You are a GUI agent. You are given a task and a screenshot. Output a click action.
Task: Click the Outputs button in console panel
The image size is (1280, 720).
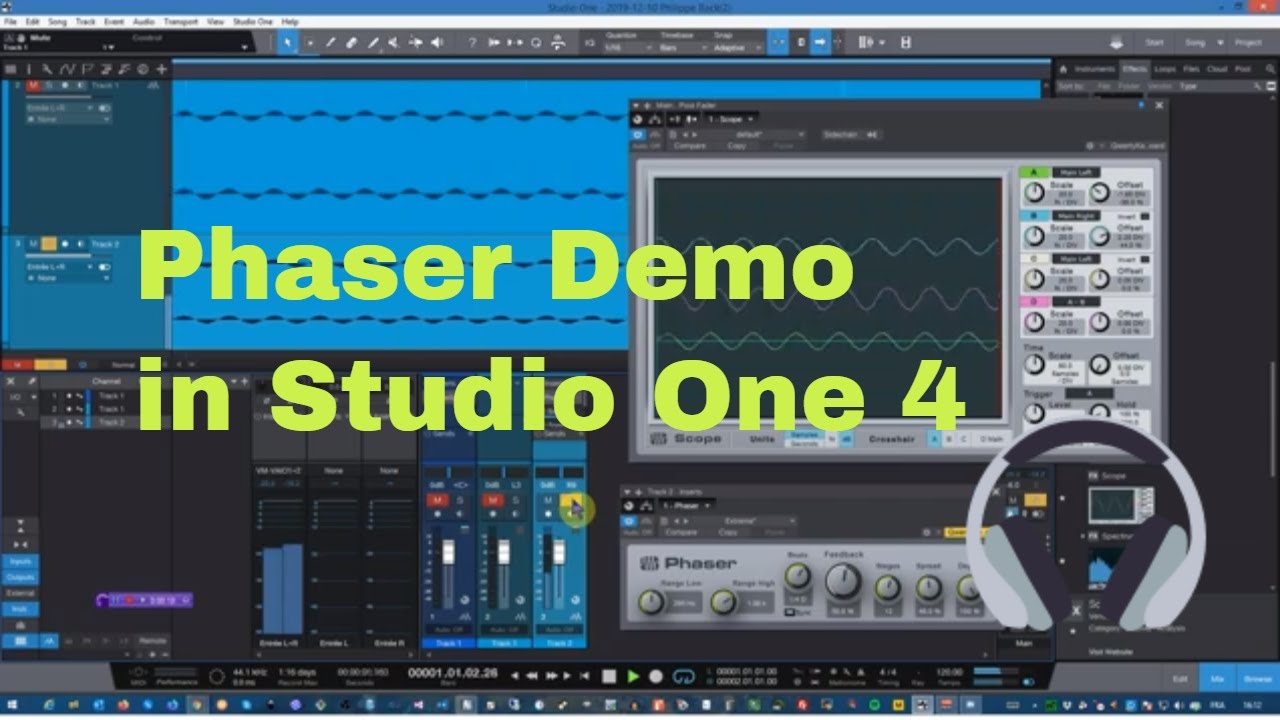point(20,577)
